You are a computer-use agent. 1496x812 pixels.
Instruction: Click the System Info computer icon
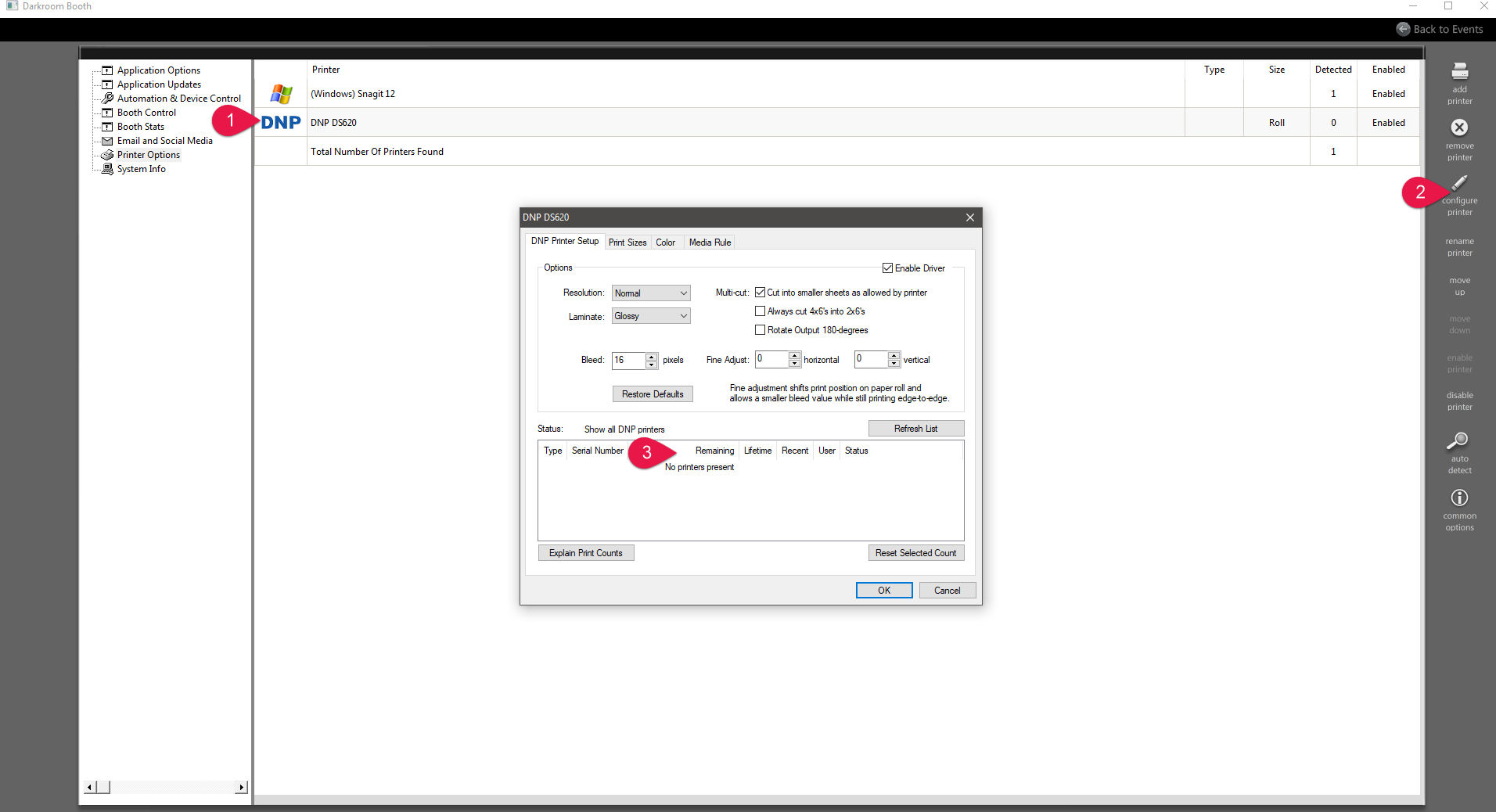click(108, 169)
